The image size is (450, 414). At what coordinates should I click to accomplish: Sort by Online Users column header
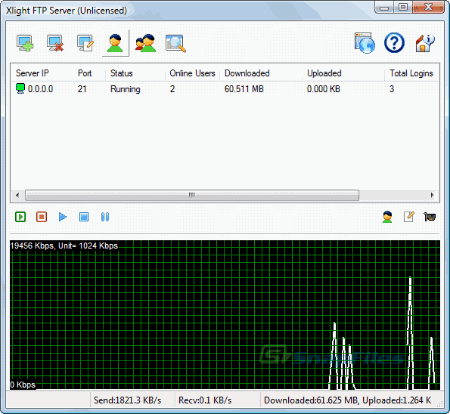coord(192,73)
